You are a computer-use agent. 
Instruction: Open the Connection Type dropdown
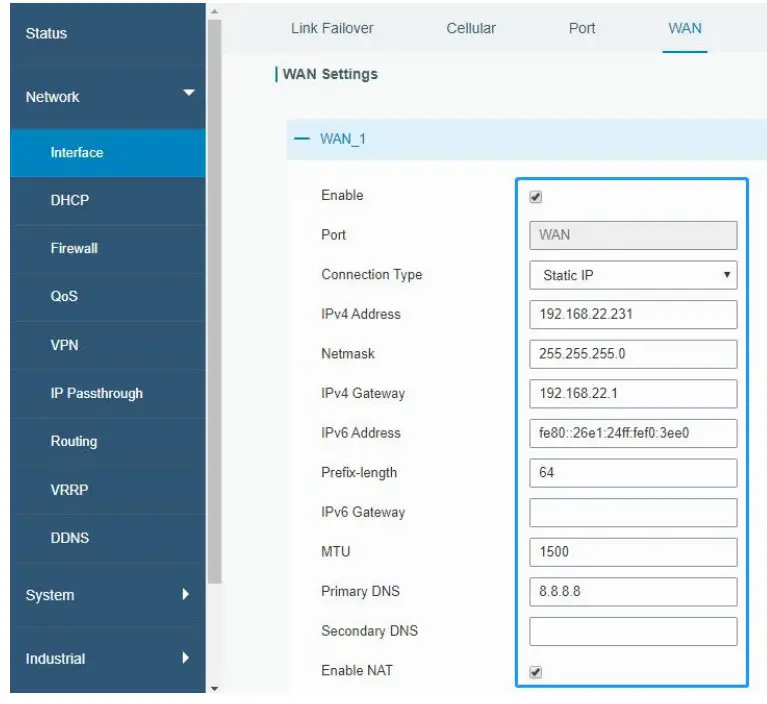[633, 275]
